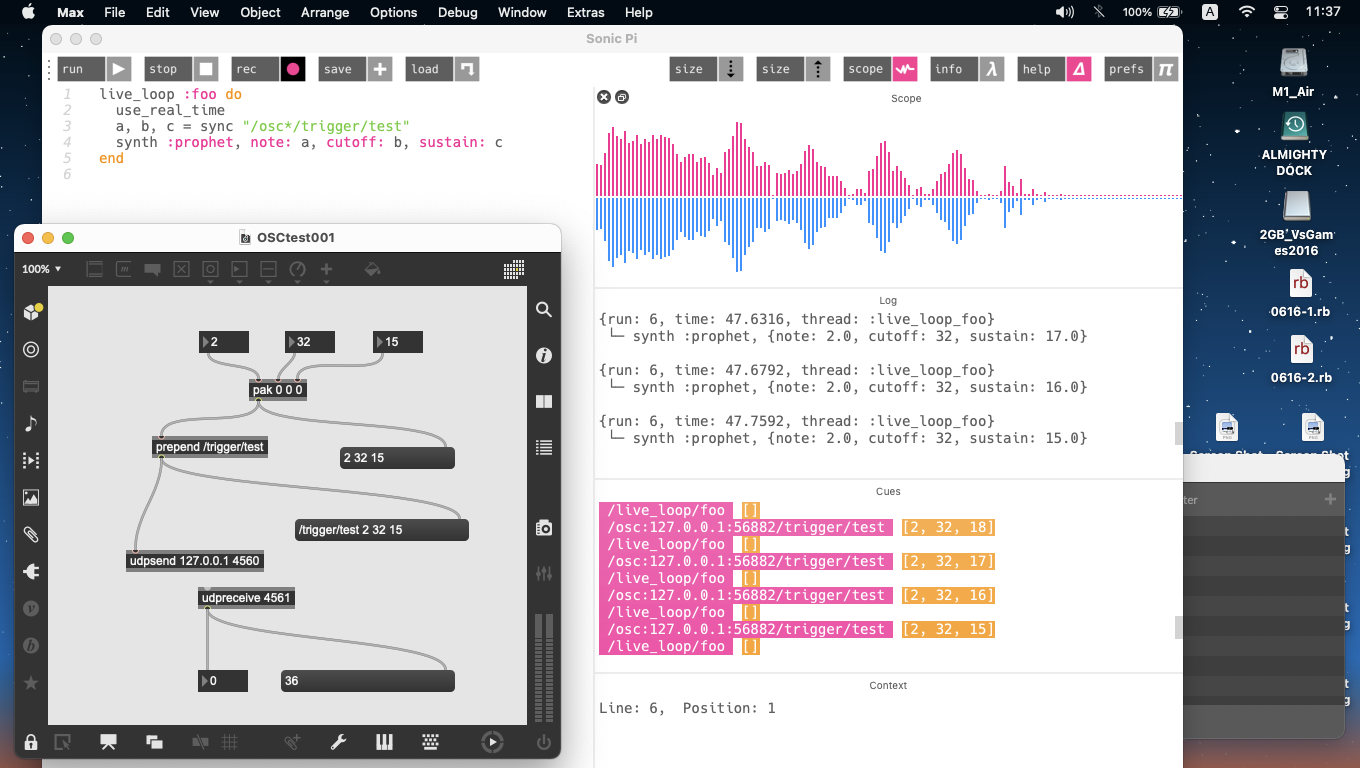The height and width of the screenshot is (768, 1360).
Task: Toggle patcher lock at bottom left
Action: [31, 742]
